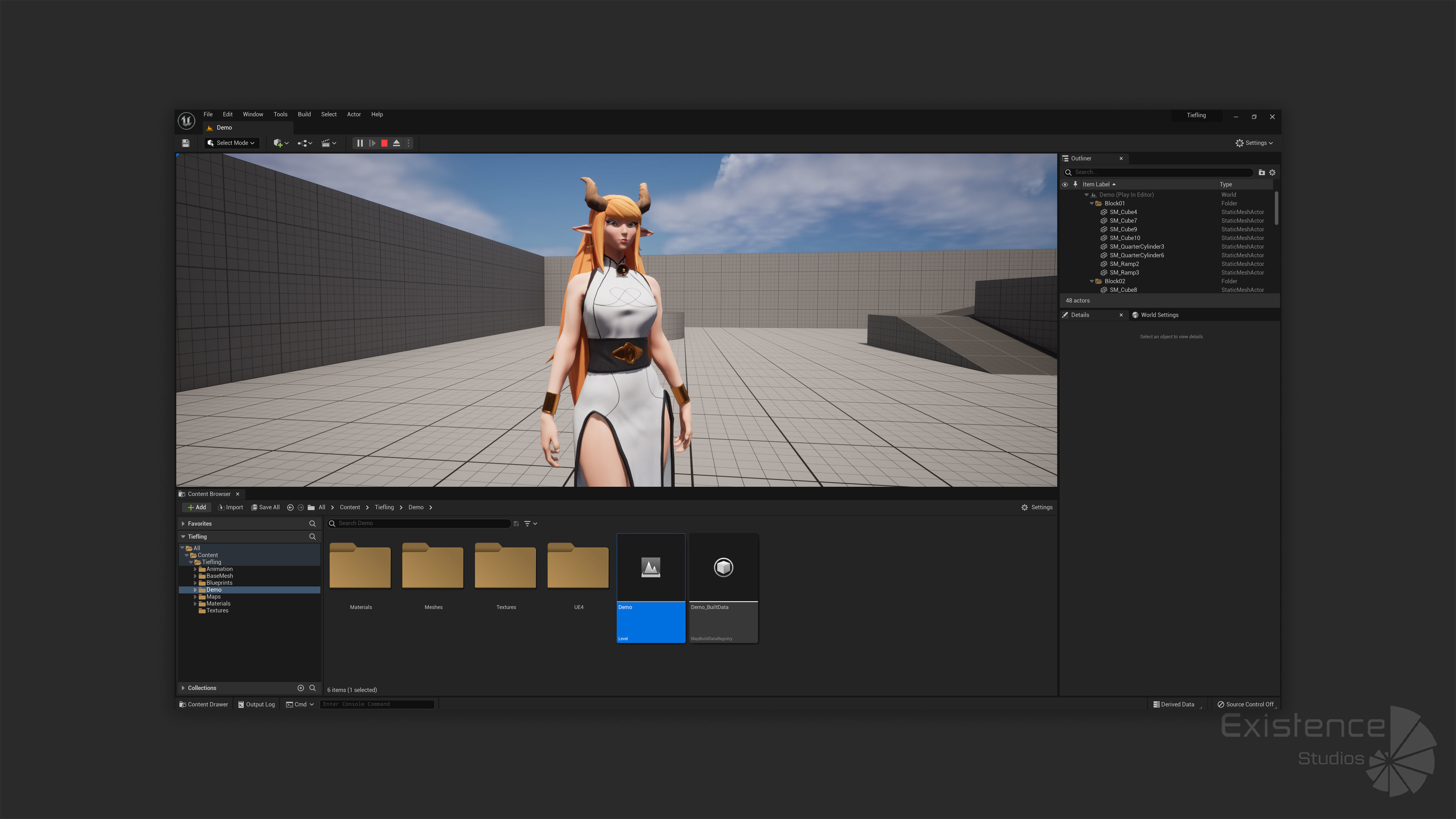This screenshot has height=819, width=1456.
Task: Open the Outliner settings gear
Action: (1272, 173)
